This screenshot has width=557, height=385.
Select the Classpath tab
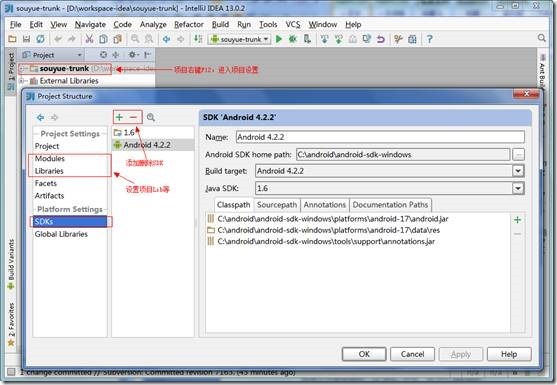click(233, 205)
